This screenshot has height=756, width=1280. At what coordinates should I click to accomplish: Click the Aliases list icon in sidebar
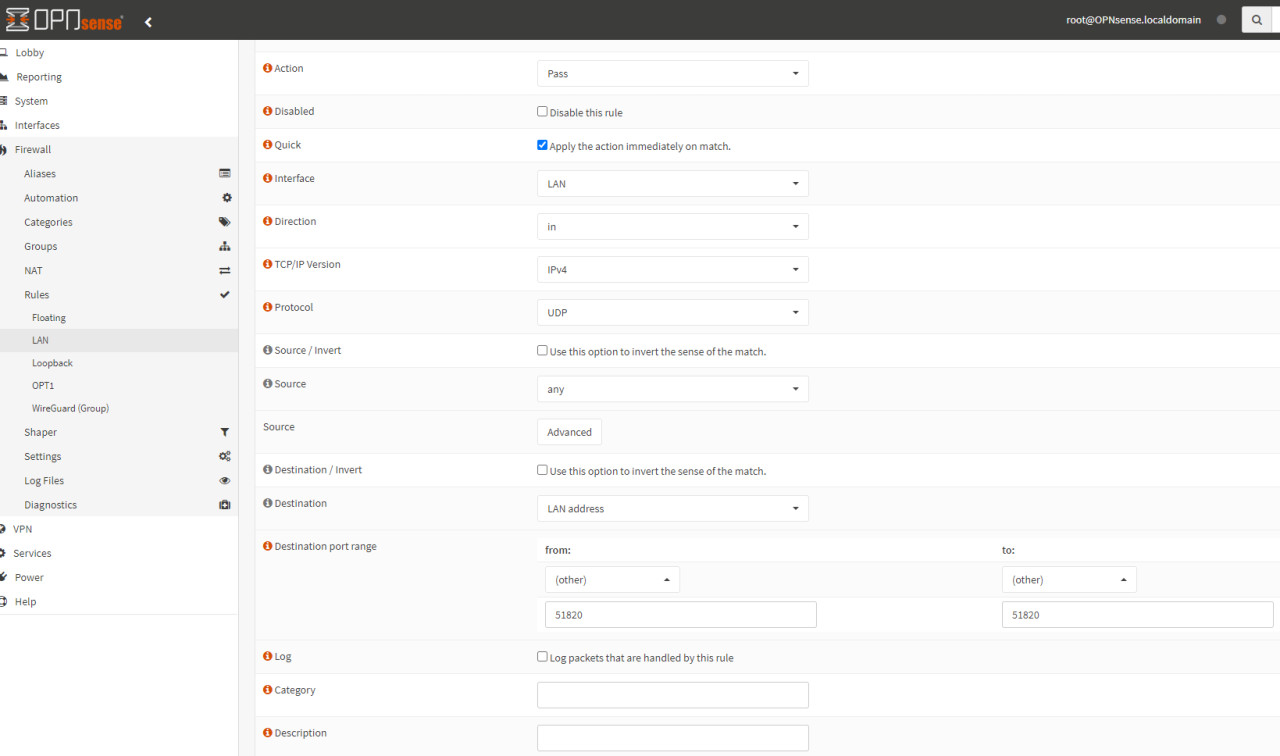[x=225, y=174]
